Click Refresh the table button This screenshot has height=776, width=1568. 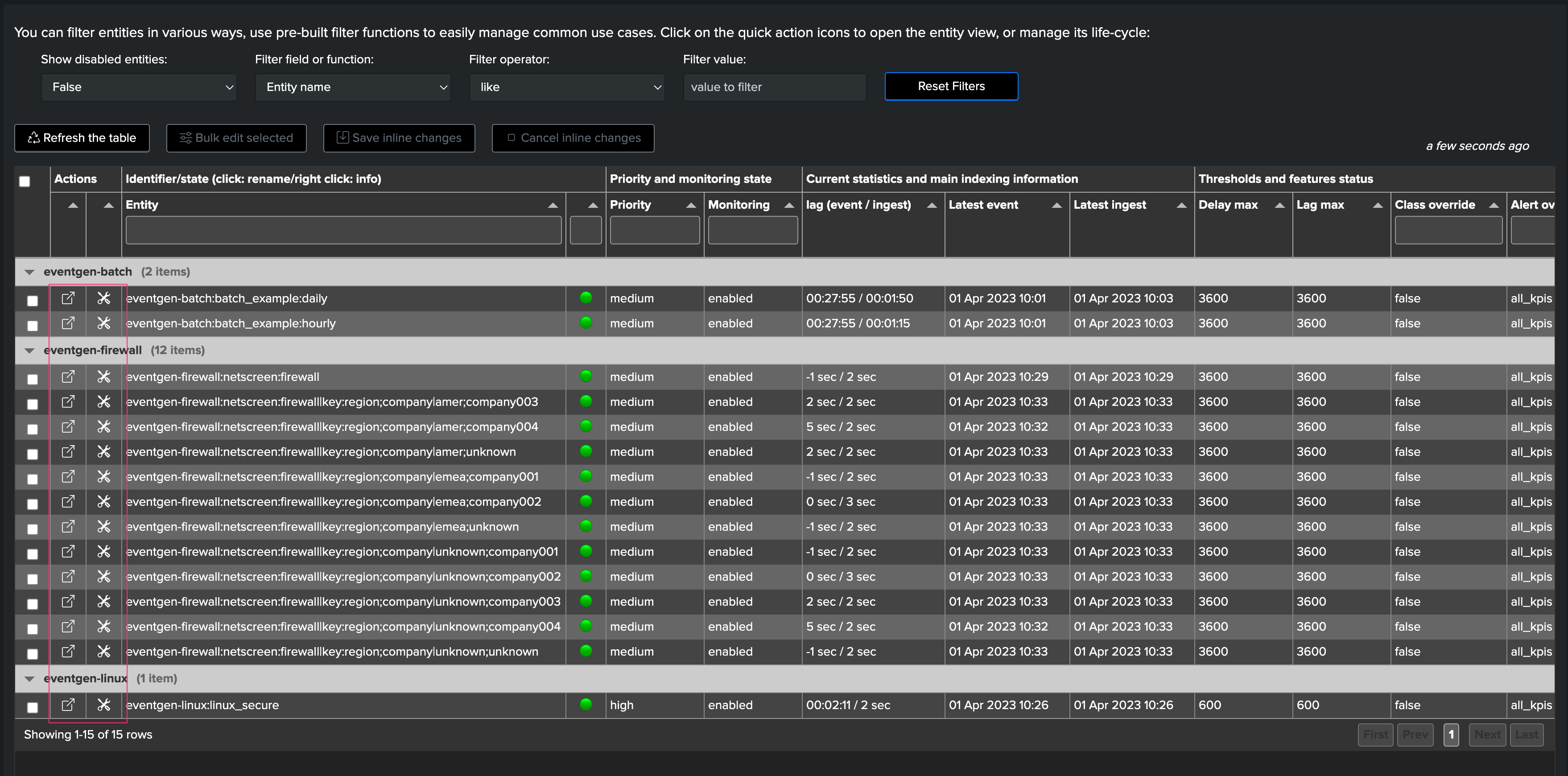pos(82,138)
